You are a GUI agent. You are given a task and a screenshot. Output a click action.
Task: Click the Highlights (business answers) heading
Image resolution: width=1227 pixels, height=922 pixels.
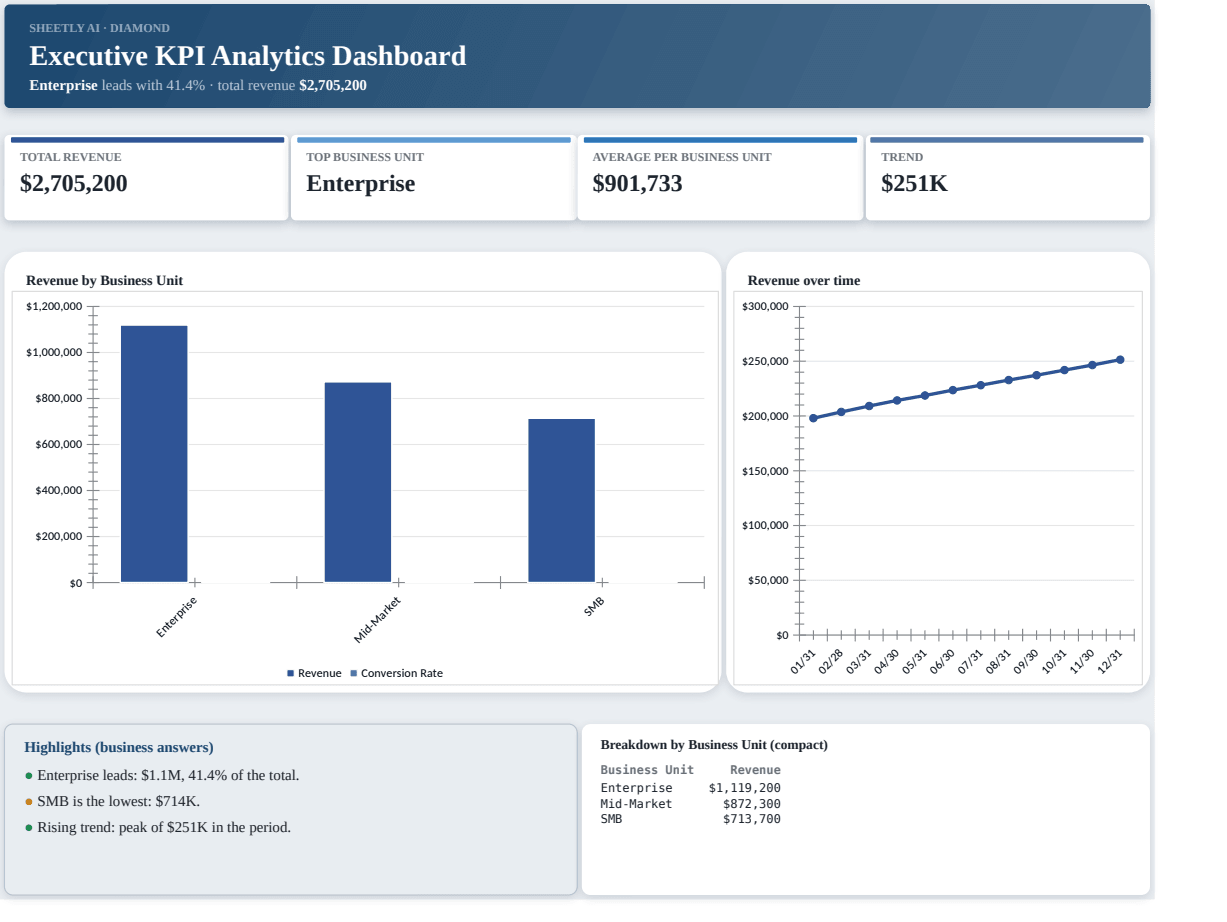[x=119, y=747]
